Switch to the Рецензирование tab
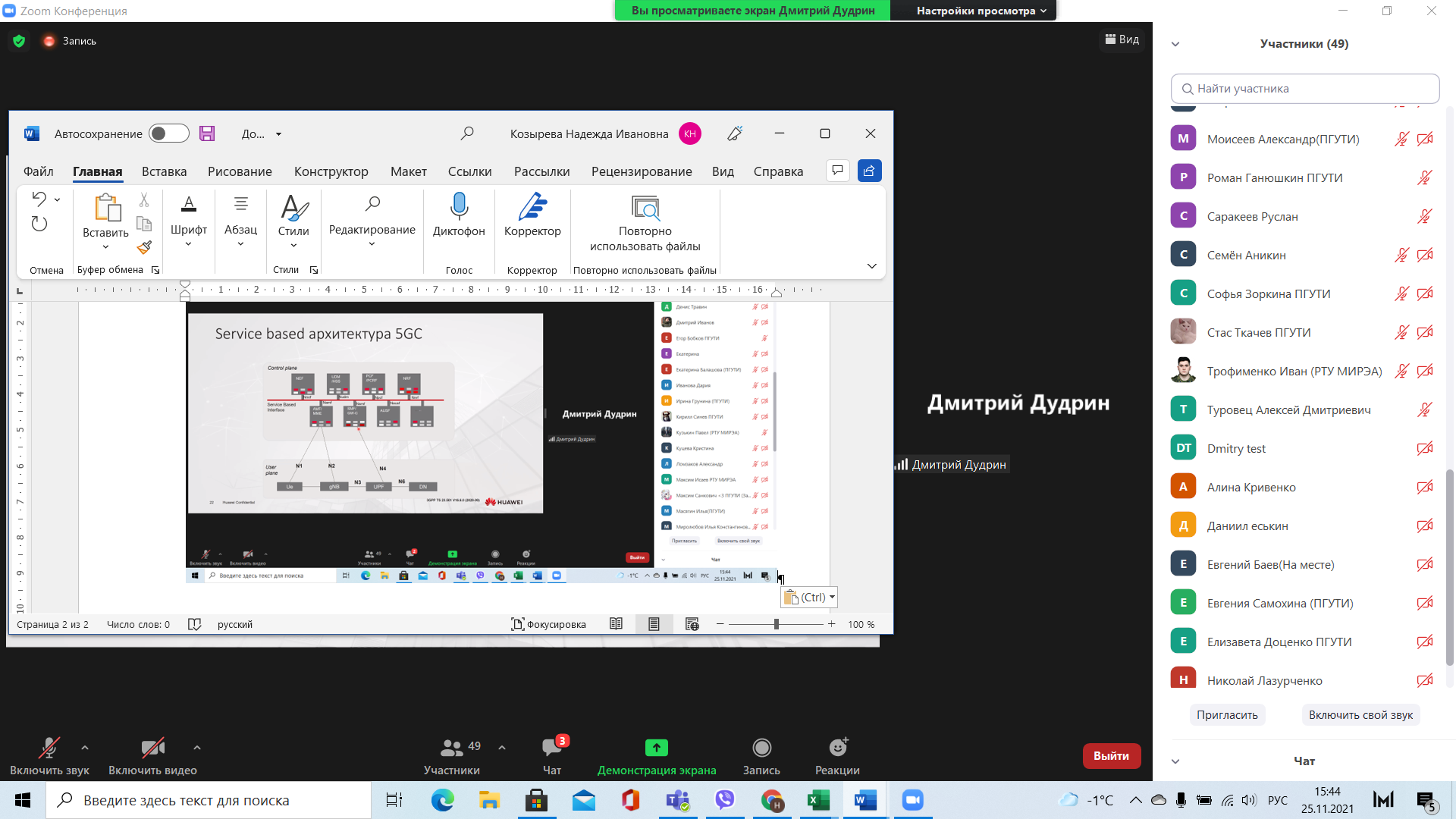The image size is (1456, 819). click(x=642, y=171)
